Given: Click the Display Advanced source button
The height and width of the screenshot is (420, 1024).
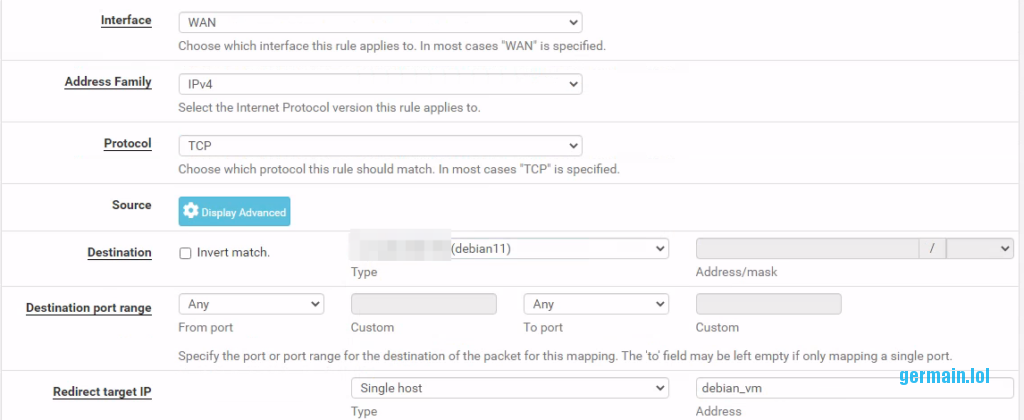Looking at the screenshot, I should (234, 212).
